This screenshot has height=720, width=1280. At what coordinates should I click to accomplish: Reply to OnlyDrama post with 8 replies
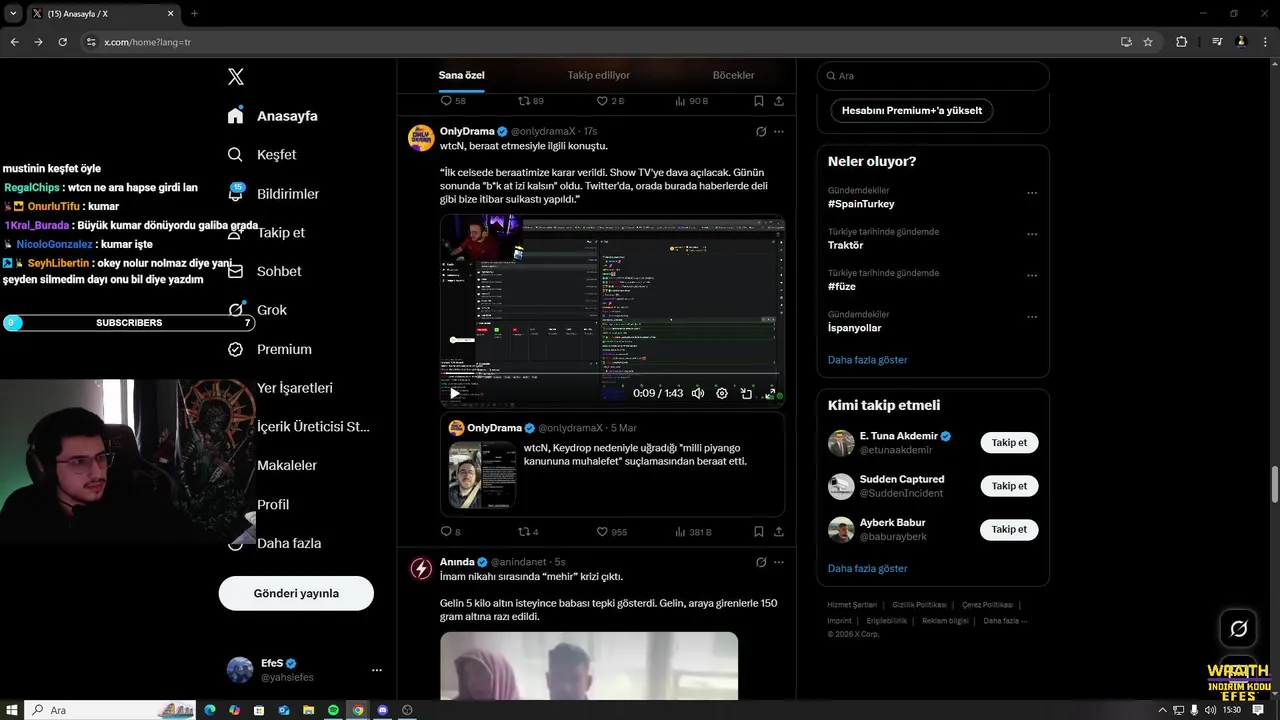pyautogui.click(x=450, y=532)
